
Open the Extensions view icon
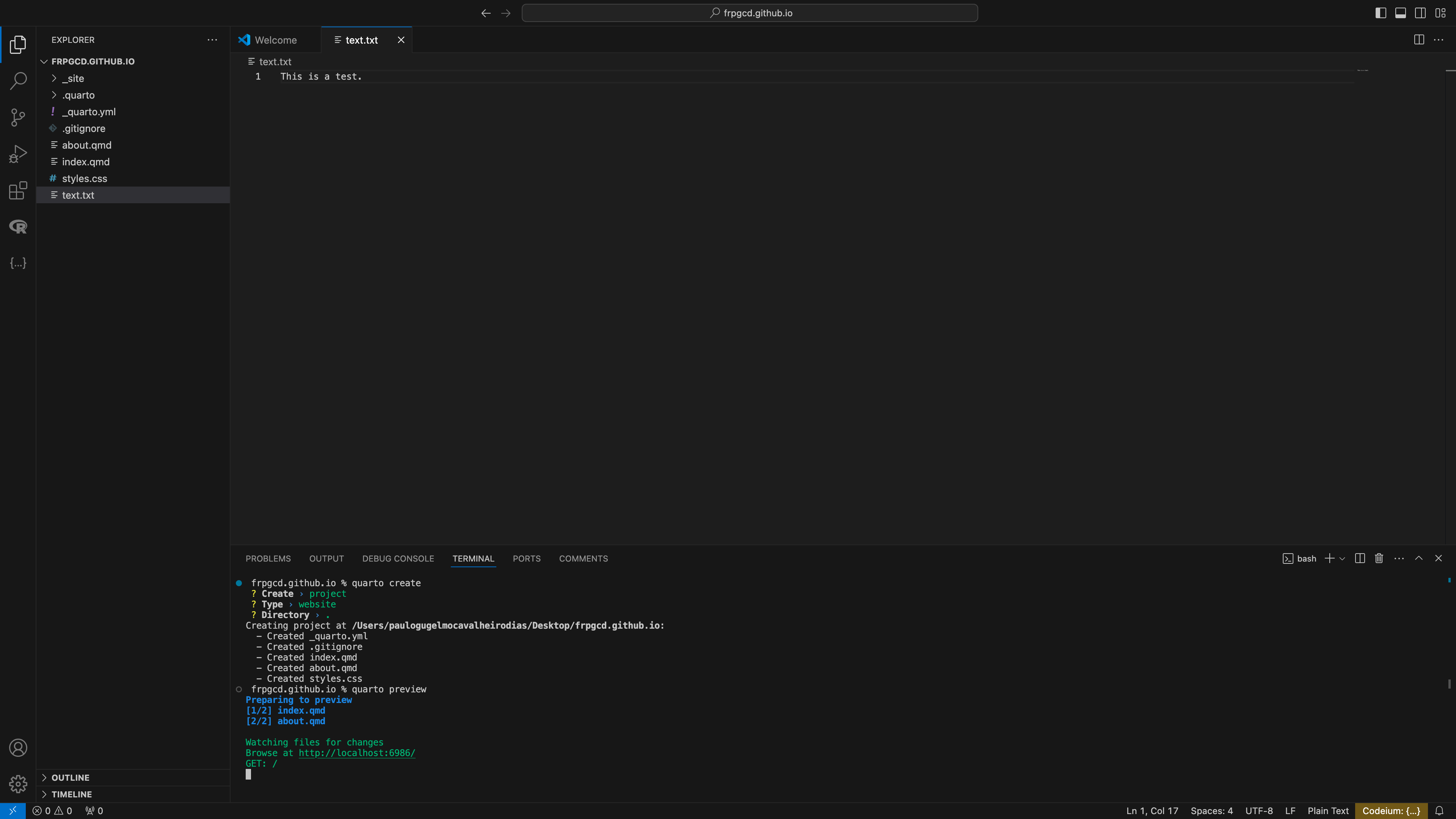click(18, 190)
